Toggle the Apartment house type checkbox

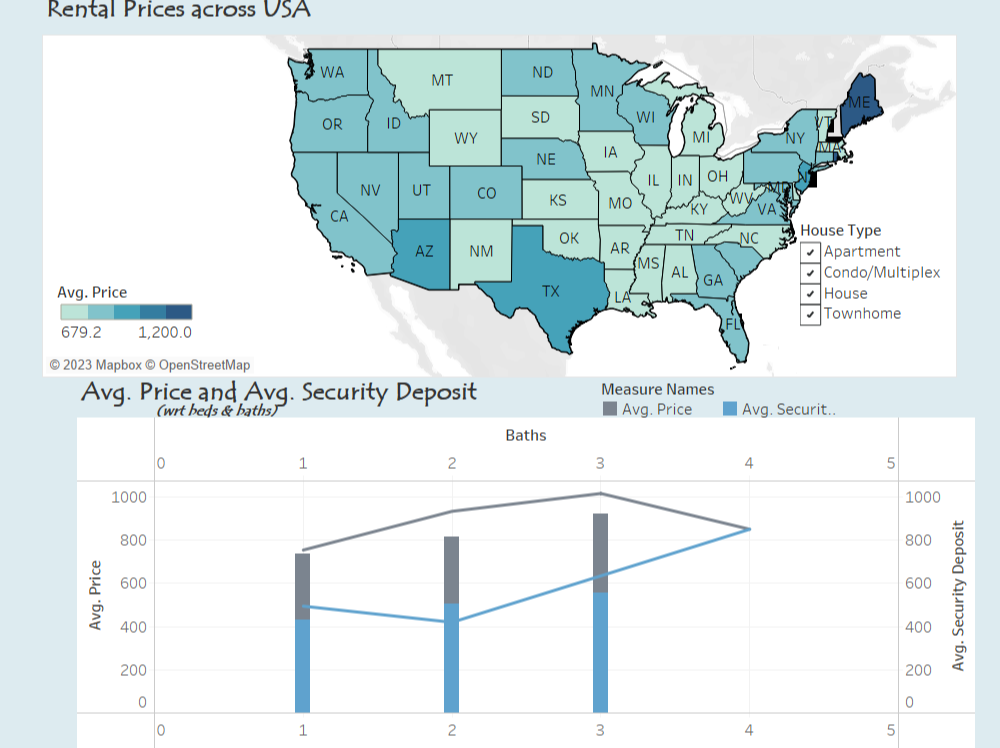[x=810, y=252]
